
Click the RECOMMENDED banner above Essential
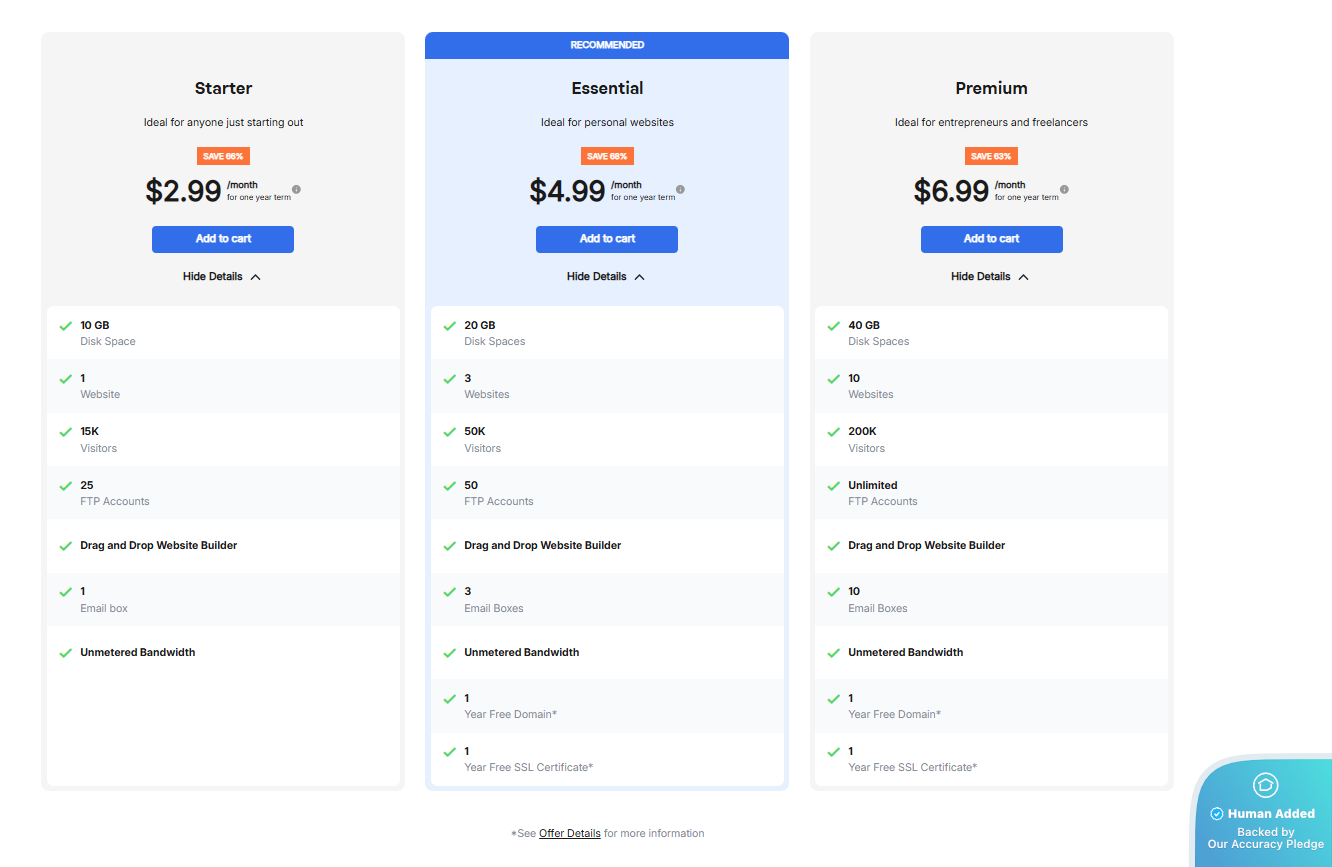point(607,45)
